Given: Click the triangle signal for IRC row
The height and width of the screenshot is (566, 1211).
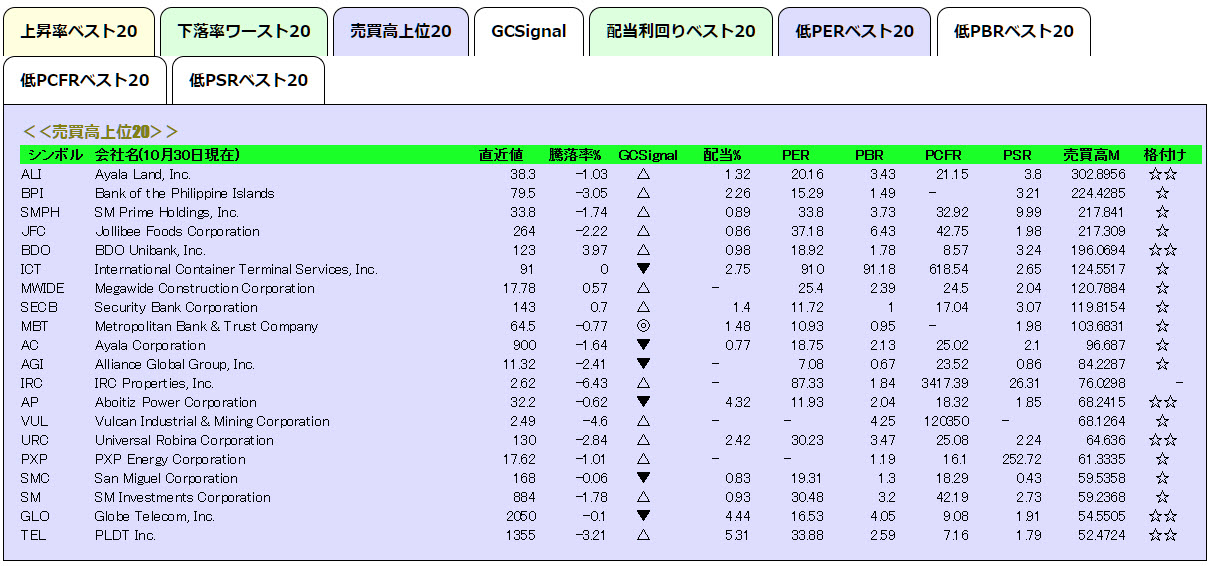Looking at the screenshot, I should point(643,383).
